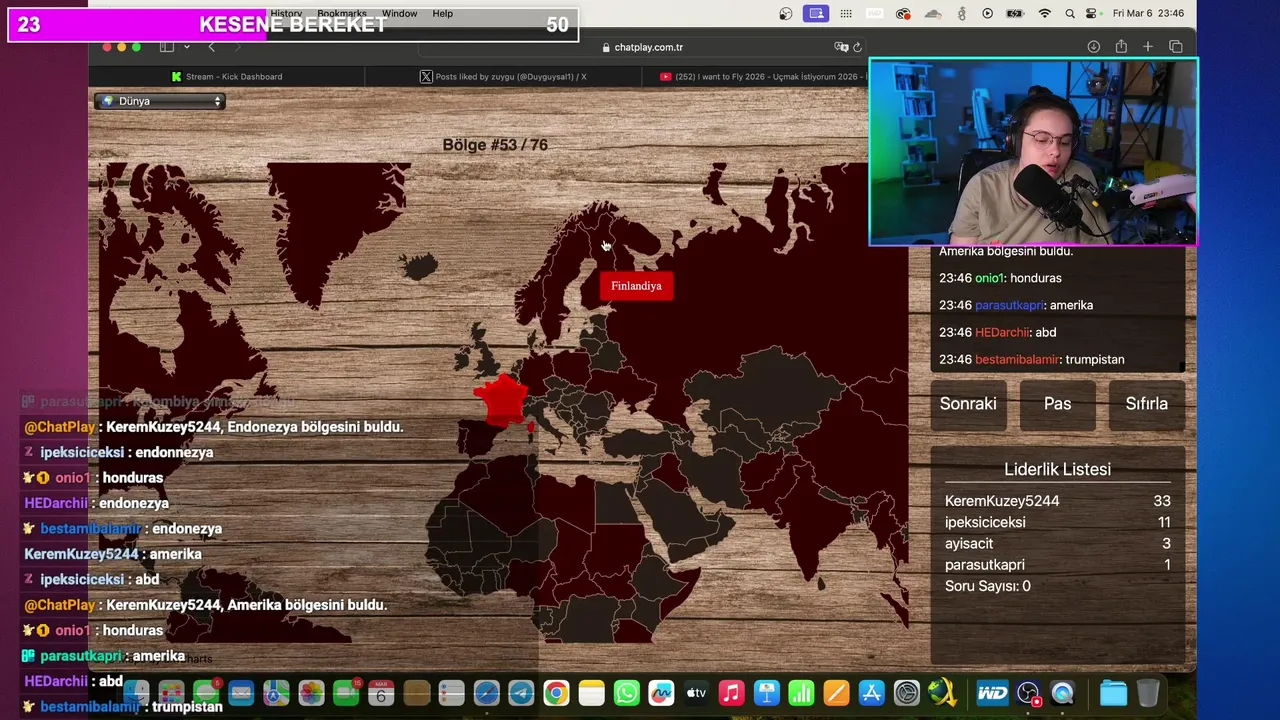Click the WD menu bar icon
The image size is (1280, 720).
[875, 14]
